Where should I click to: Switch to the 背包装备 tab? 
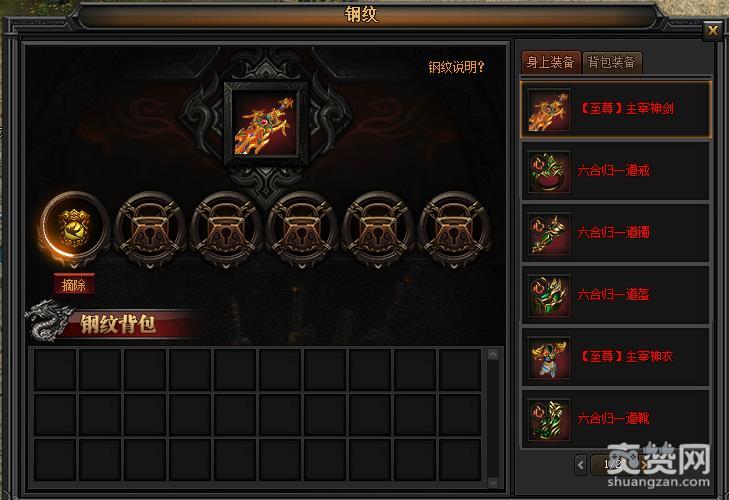[x=612, y=62]
